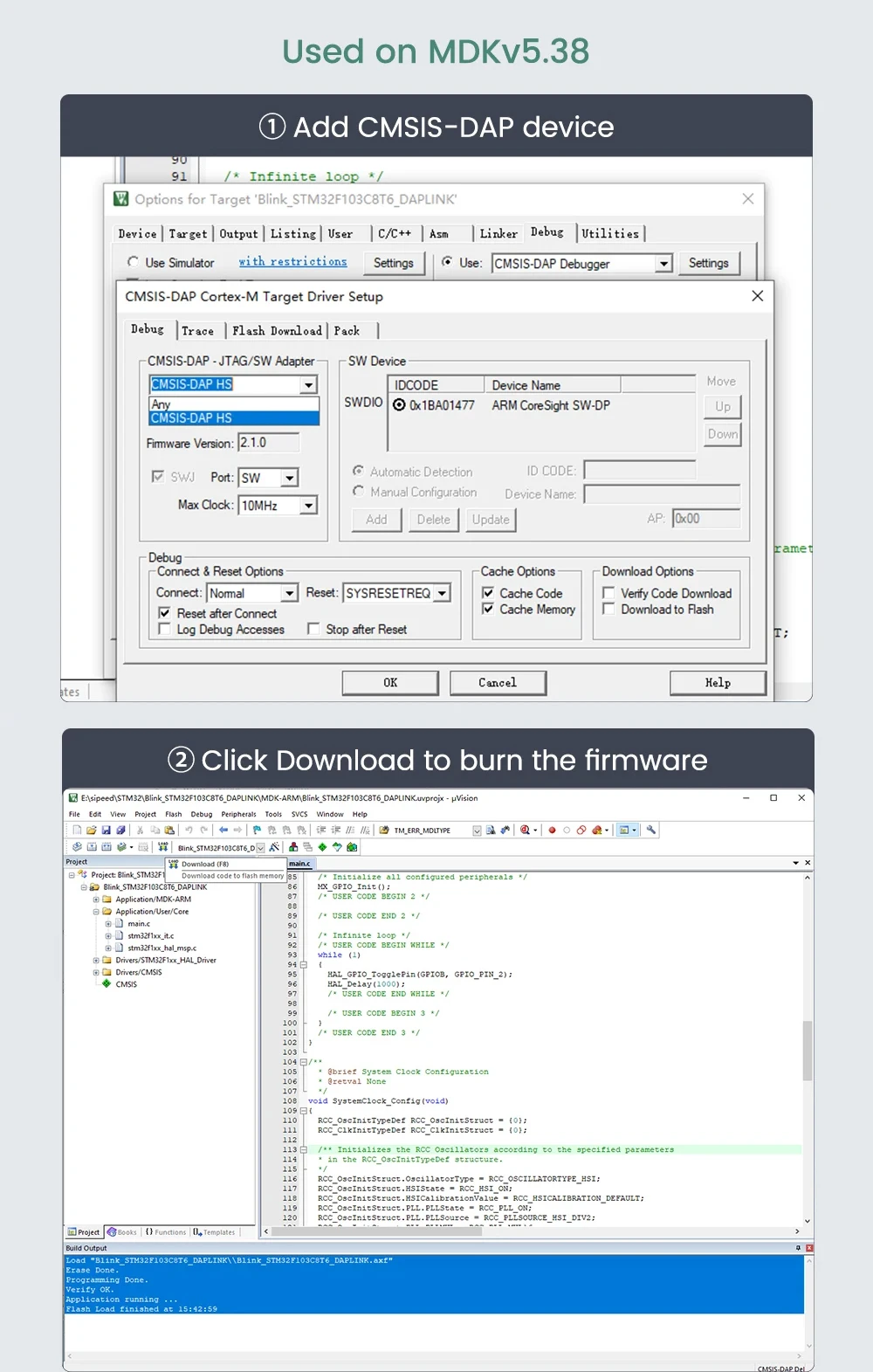Open the JTAG/SW Adapter dropdown arrow
Screen dimensions: 873x1372
pos(309,384)
